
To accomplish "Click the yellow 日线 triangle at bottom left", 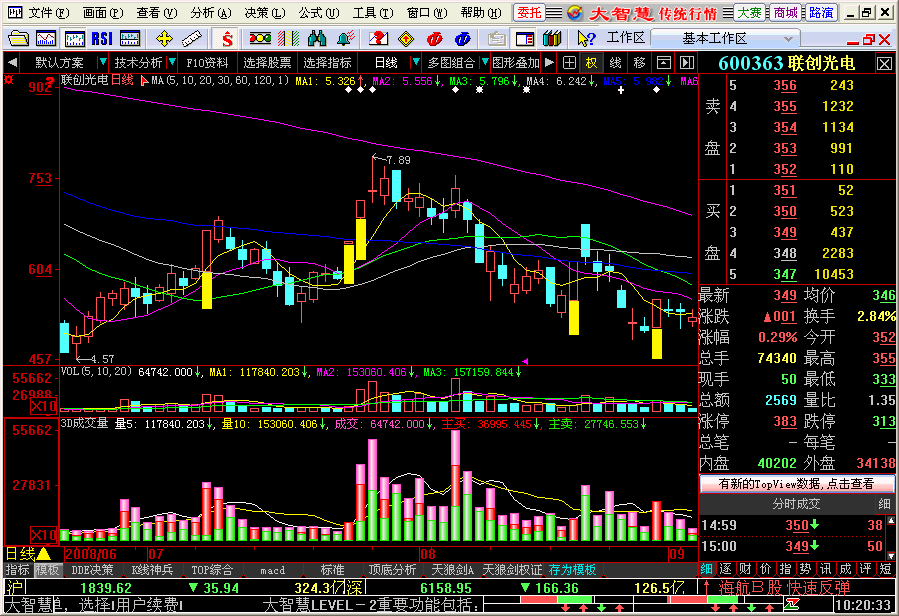I will 44,554.
